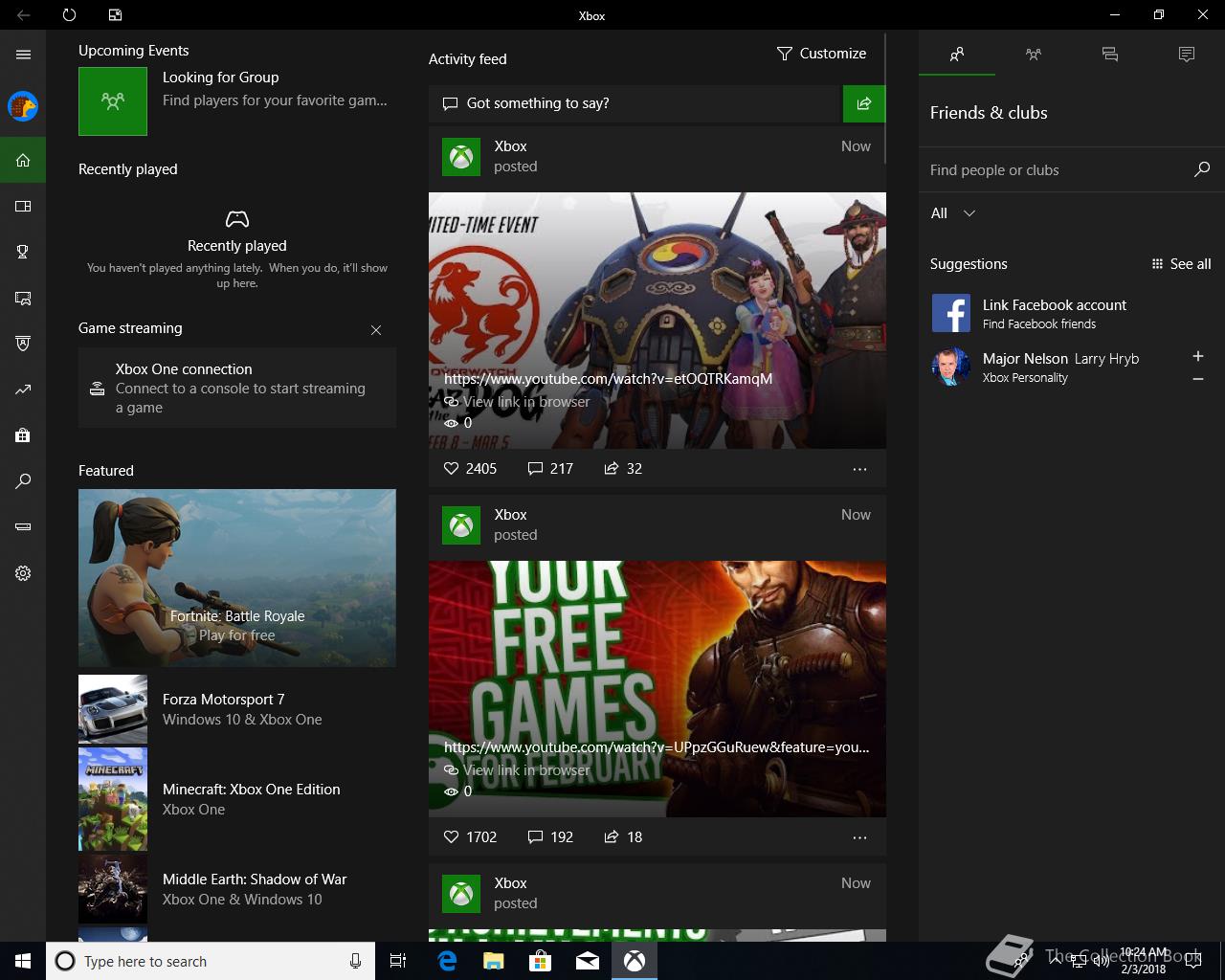Add Major Nelson as friend with plus
This screenshot has width=1225, height=980.
point(1198,356)
